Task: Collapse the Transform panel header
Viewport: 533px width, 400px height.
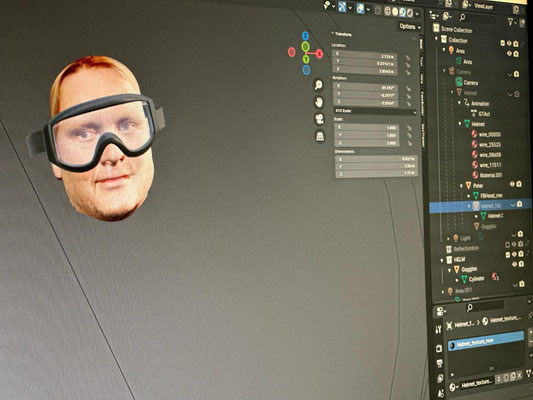Action: [x=343, y=34]
